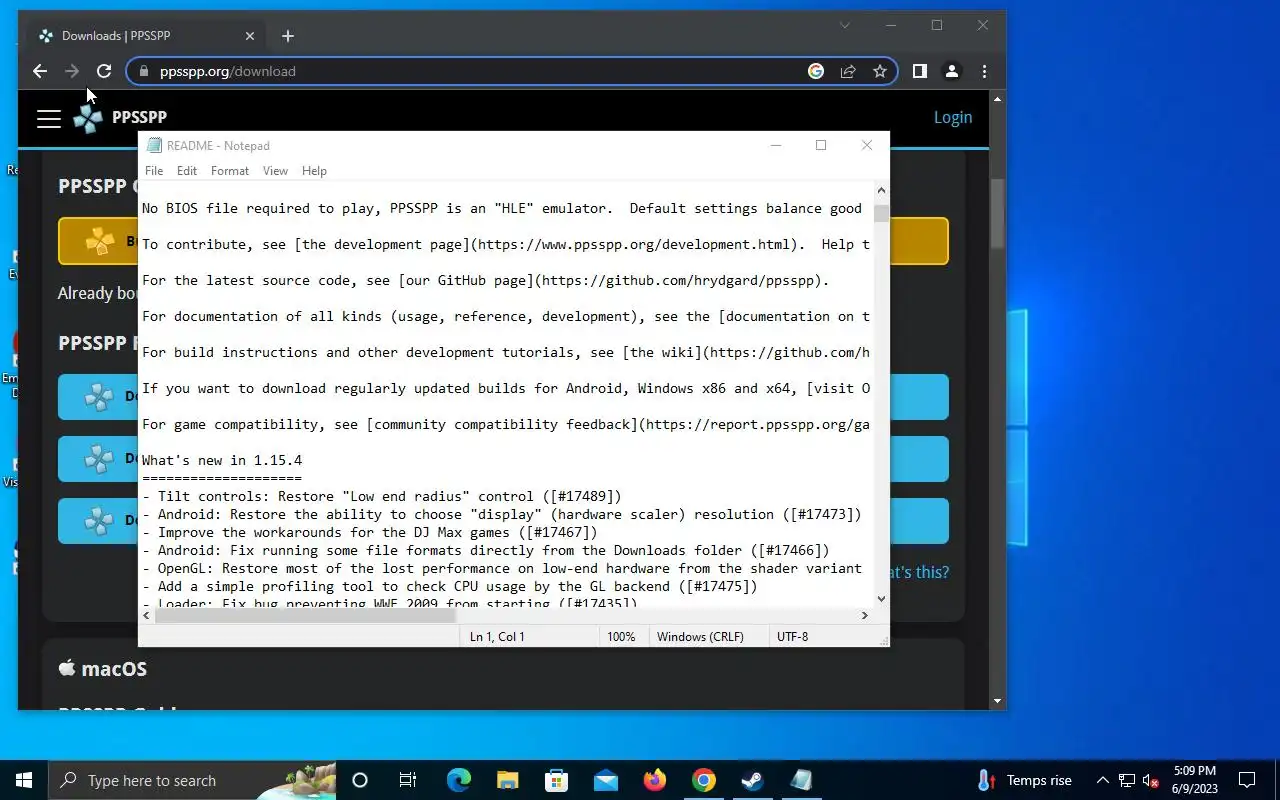Click Notepad vertical scrollbar down arrow
1280x800 pixels.
pos(881,599)
